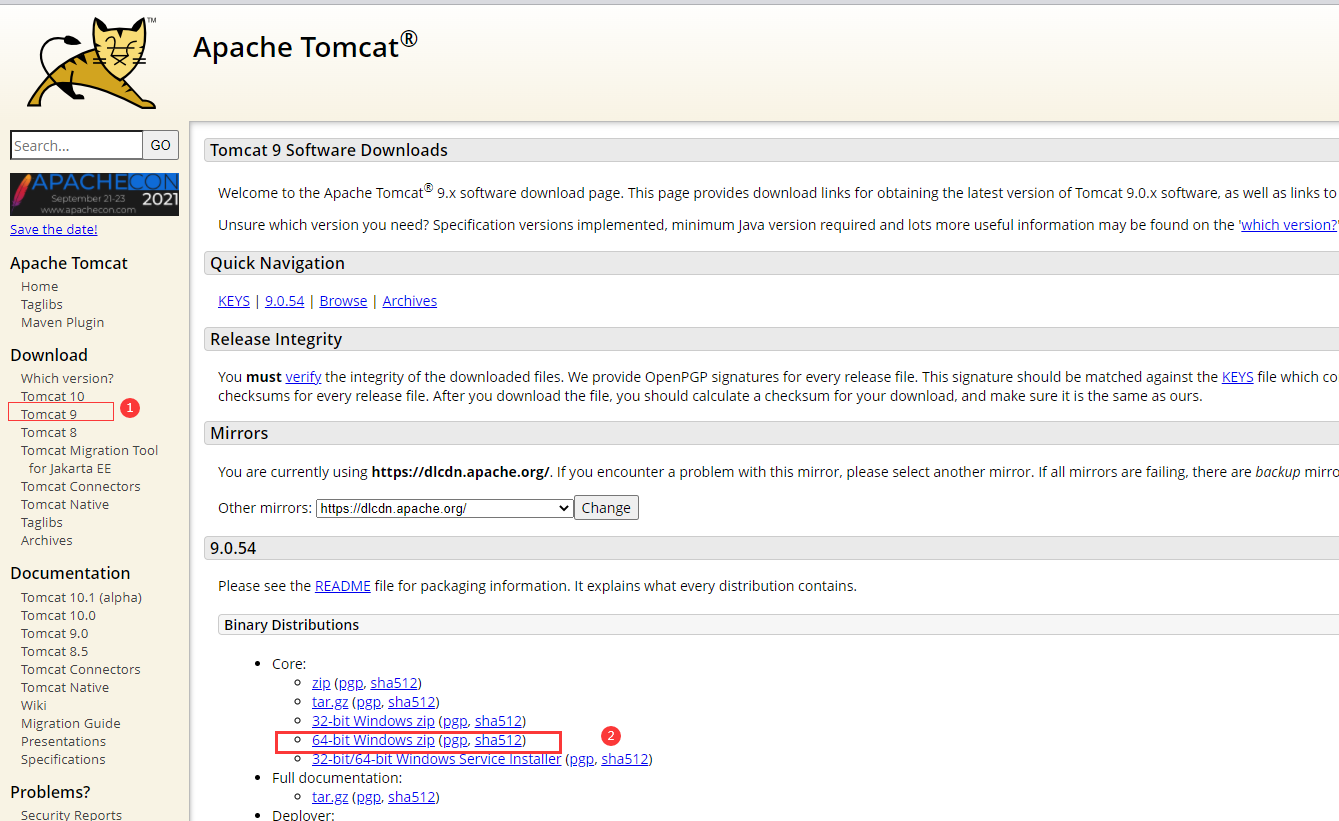Open Archives in sidebar Download section
This screenshot has width=1339, height=821.
pyautogui.click(x=47, y=540)
